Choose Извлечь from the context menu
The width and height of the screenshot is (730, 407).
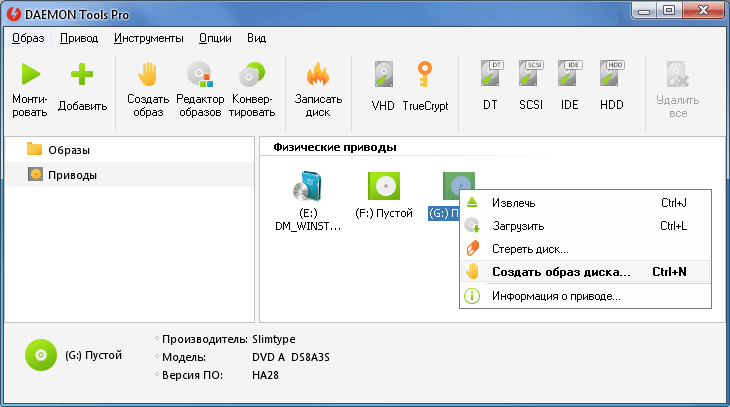pyautogui.click(x=512, y=203)
